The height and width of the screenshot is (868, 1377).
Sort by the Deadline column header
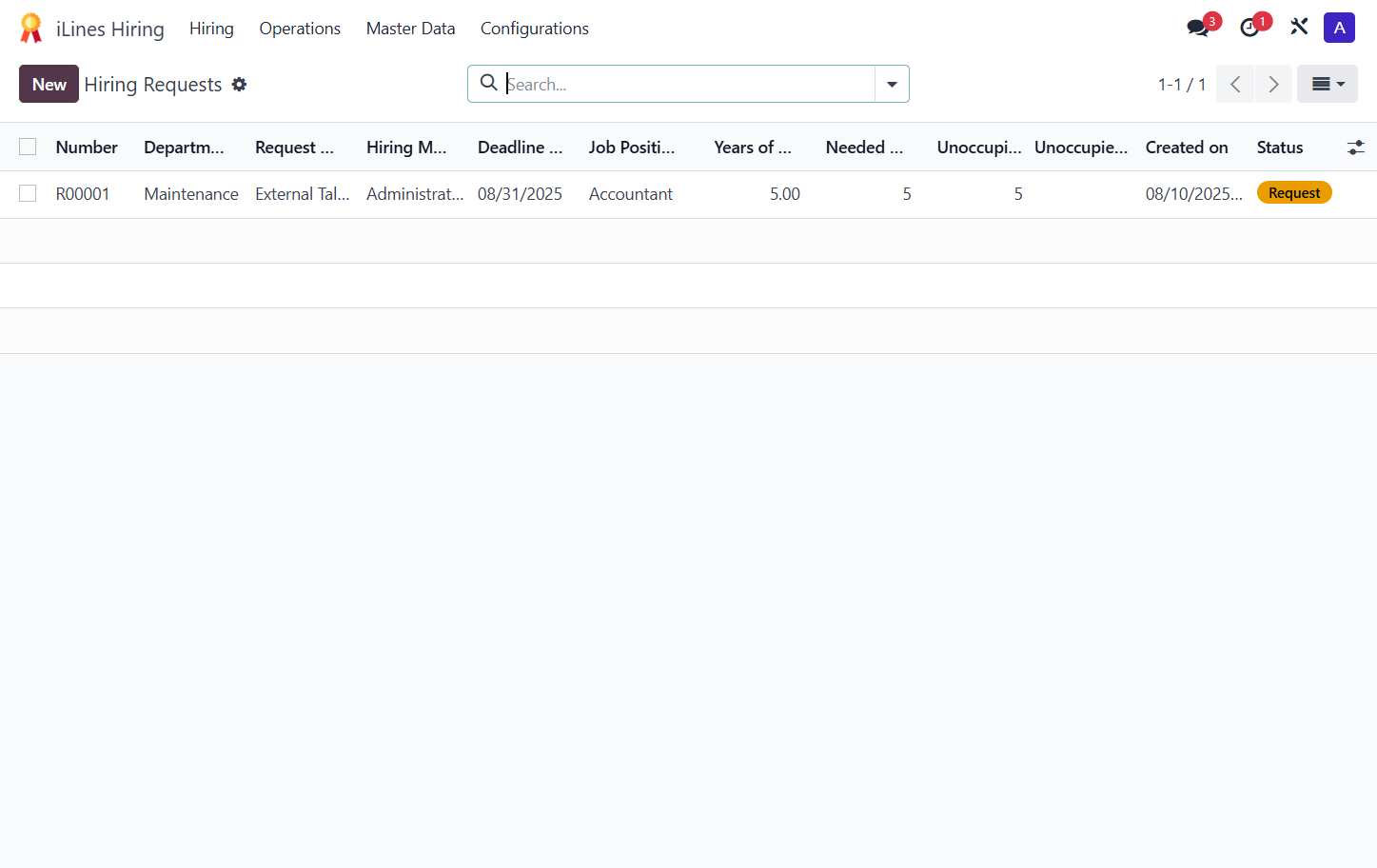pyautogui.click(x=521, y=148)
